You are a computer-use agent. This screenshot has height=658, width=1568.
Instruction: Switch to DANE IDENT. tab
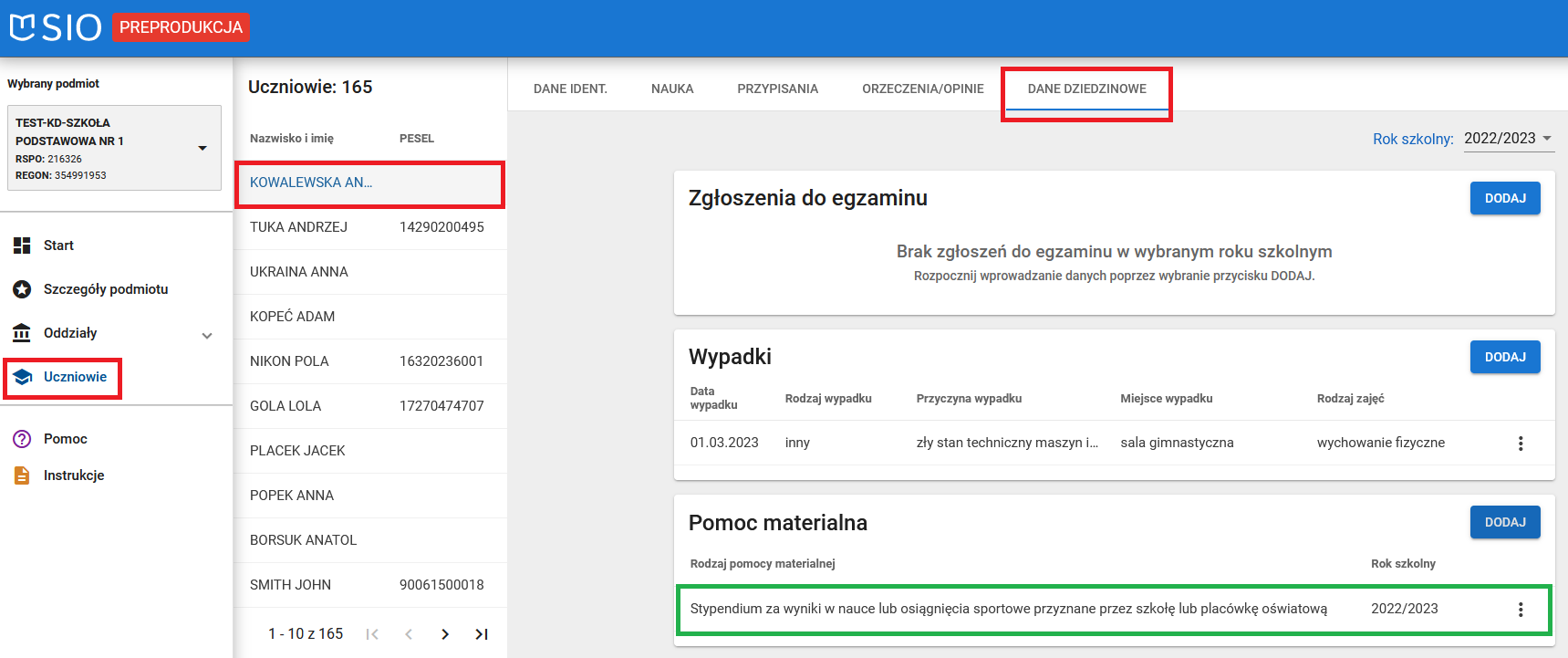pos(570,89)
